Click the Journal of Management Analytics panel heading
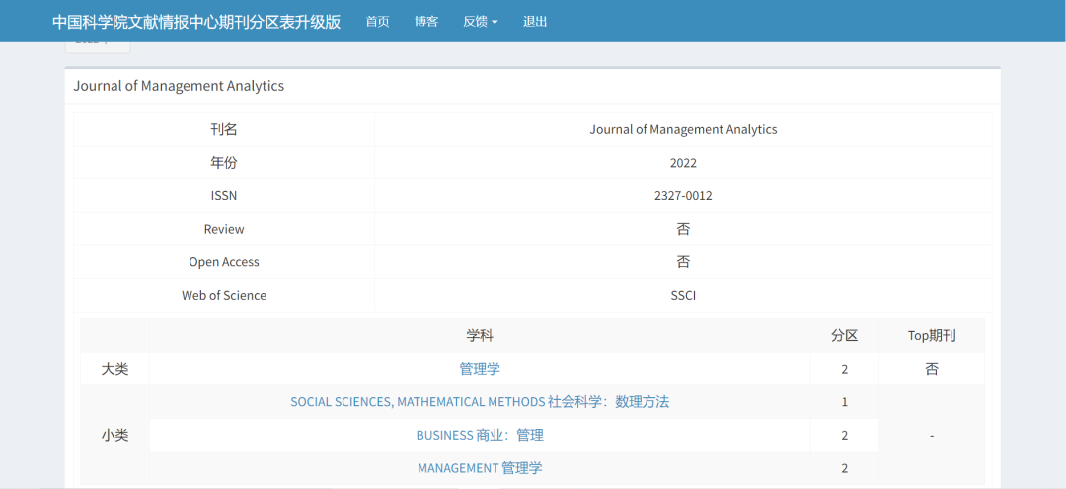Viewport: 1066px width, 489px height. pos(179,86)
